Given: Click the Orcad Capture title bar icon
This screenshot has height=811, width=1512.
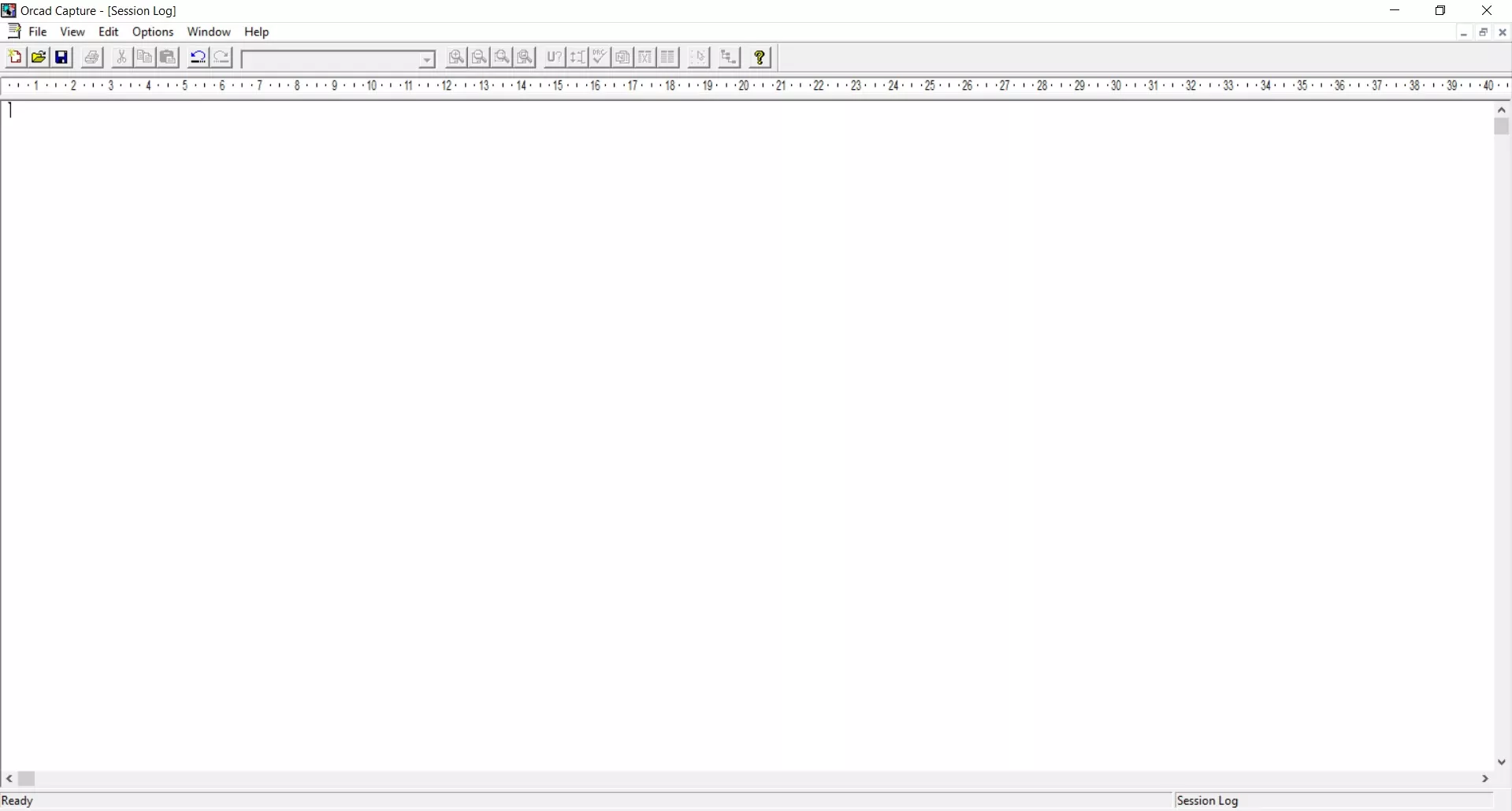Looking at the screenshot, I should tap(9, 10).
